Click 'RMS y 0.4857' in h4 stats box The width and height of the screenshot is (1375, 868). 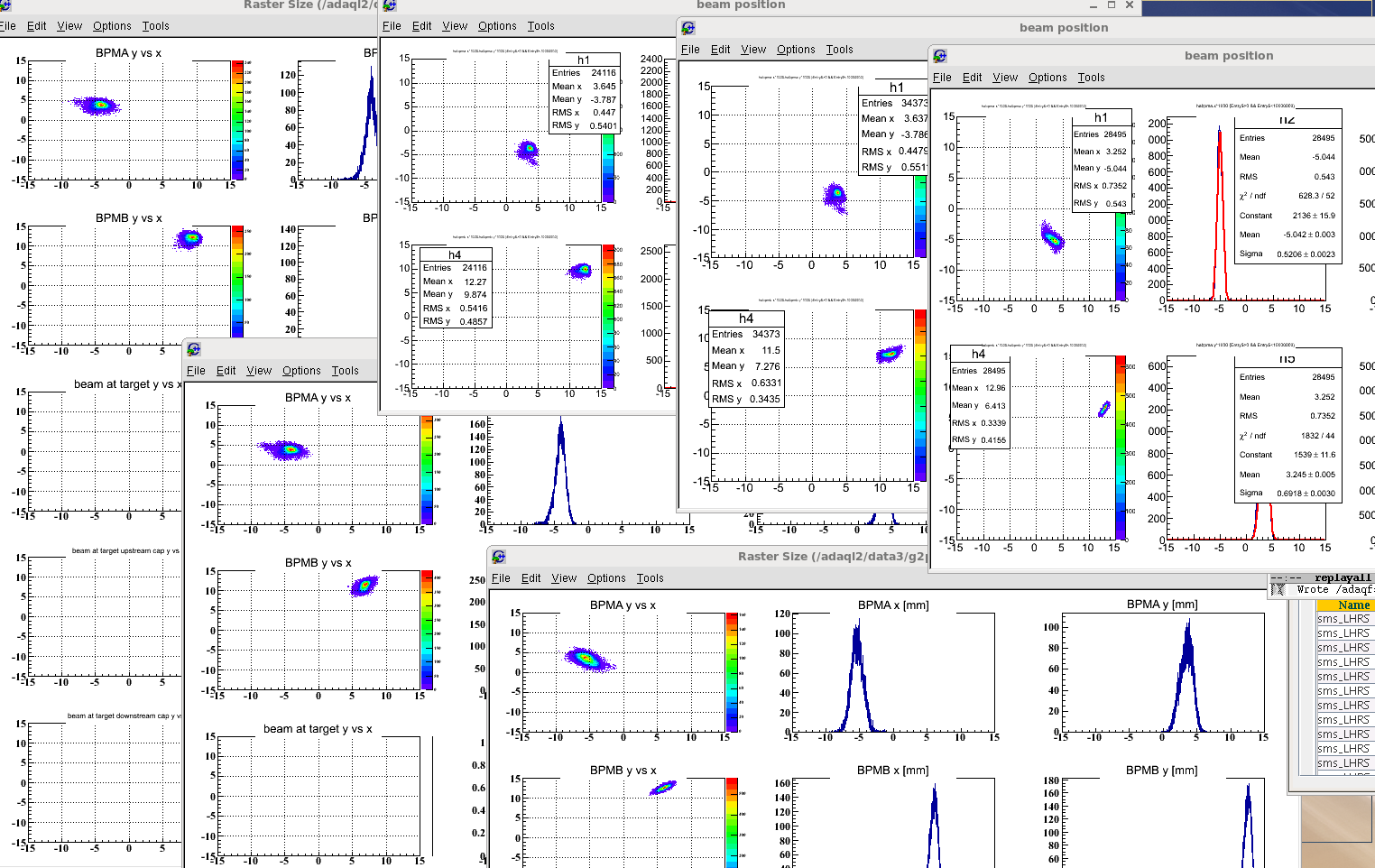click(x=455, y=321)
